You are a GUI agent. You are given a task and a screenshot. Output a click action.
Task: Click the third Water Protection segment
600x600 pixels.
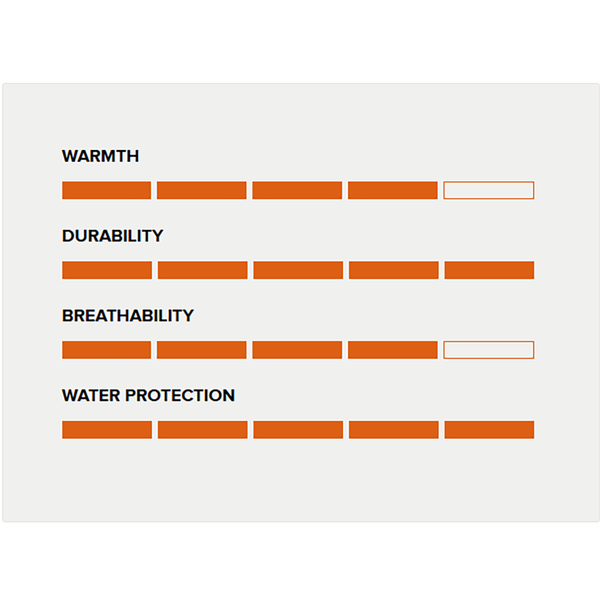coord(297,430)
